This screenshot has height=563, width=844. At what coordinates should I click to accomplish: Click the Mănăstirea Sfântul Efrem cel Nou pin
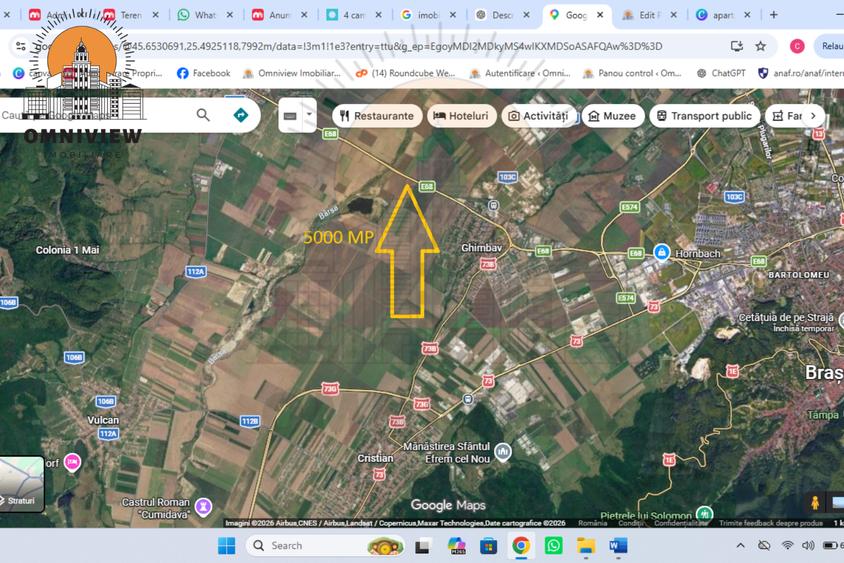coord(503,452)
